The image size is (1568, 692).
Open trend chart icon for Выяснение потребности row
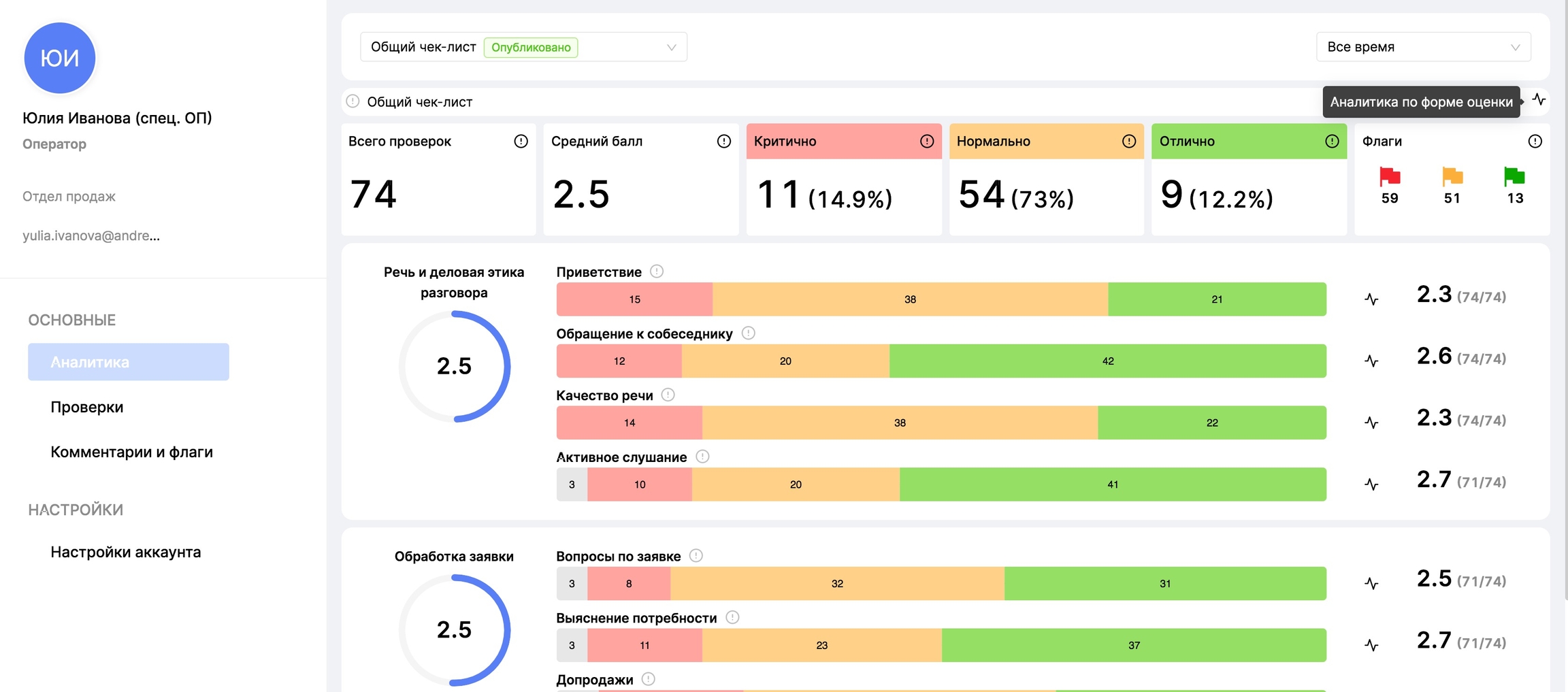tap(1371, 645)
